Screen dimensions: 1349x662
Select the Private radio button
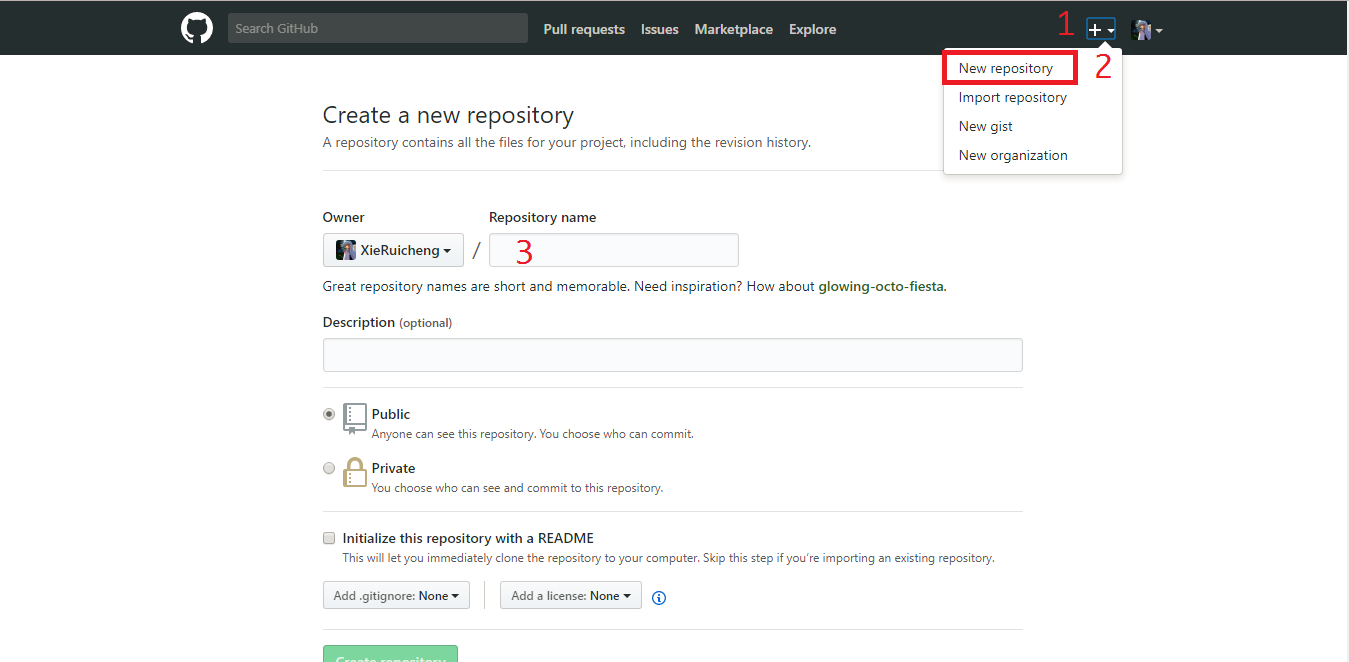point(329,468)
